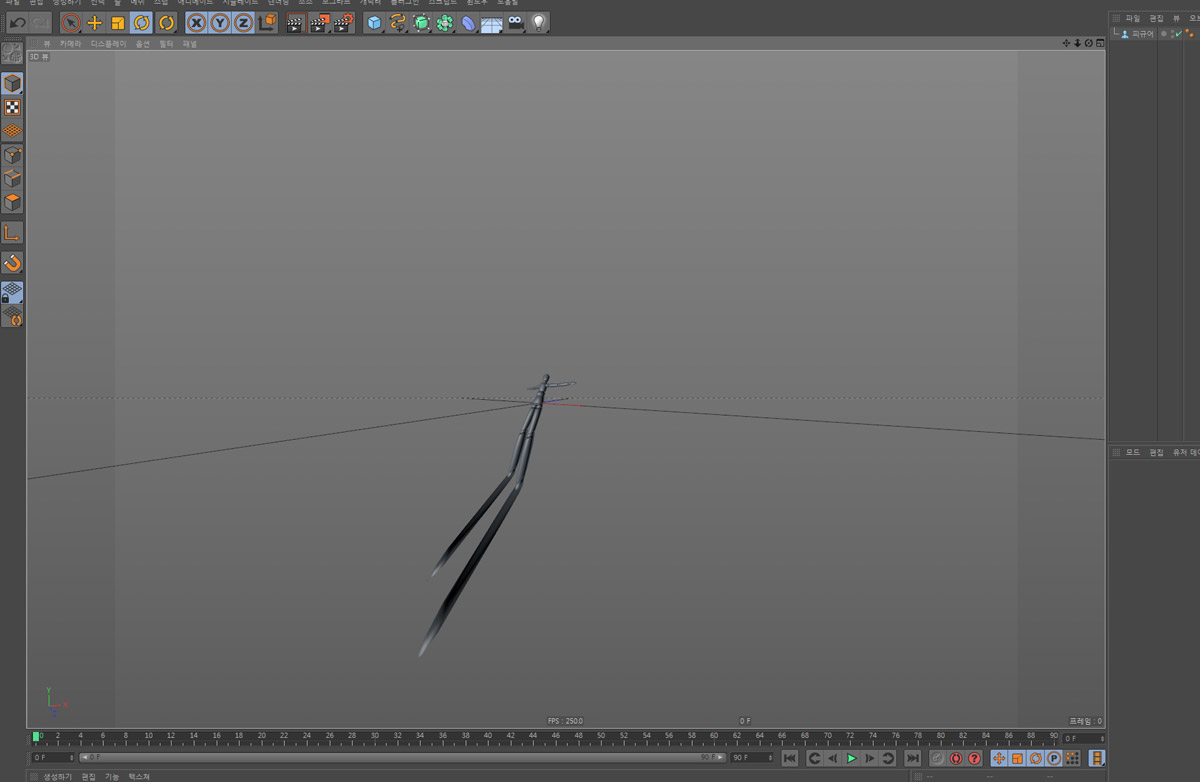Render to Picture Viewer icon
Viewport: 1200px width, 782px height.
coord(320,22)
